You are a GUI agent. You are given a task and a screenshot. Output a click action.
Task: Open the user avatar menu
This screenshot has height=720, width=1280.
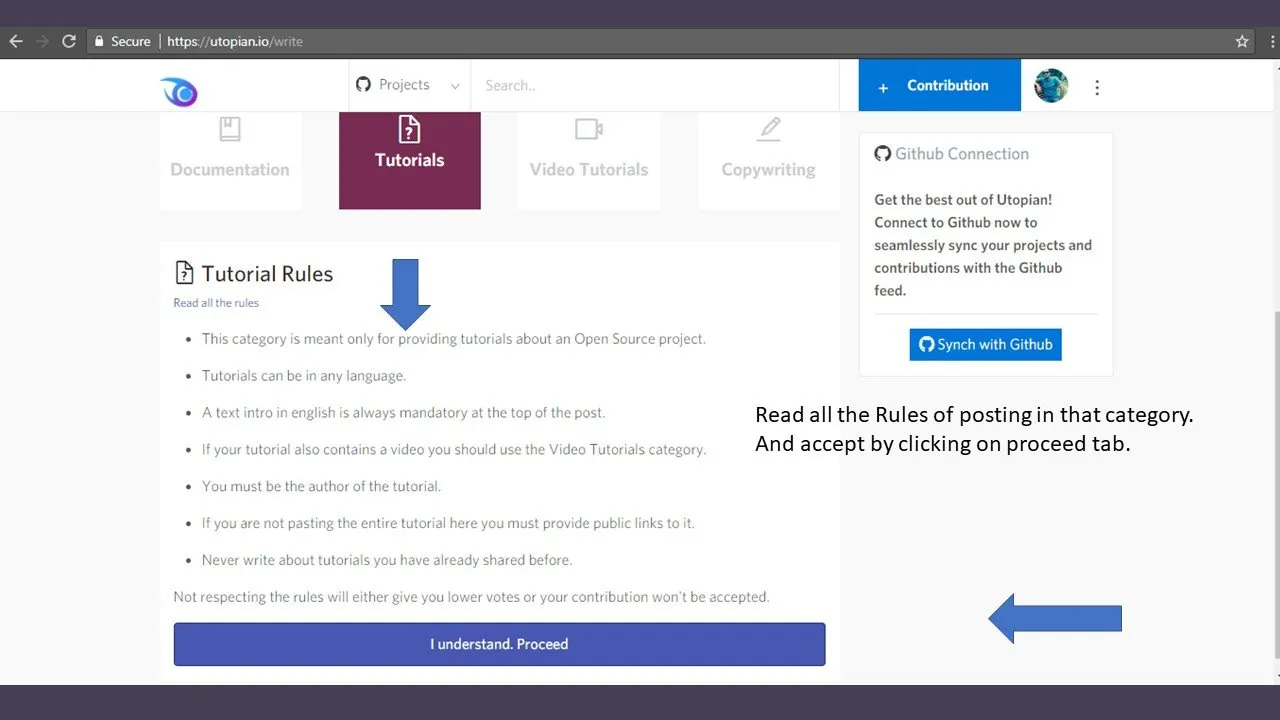click(x=1051, y=86)
